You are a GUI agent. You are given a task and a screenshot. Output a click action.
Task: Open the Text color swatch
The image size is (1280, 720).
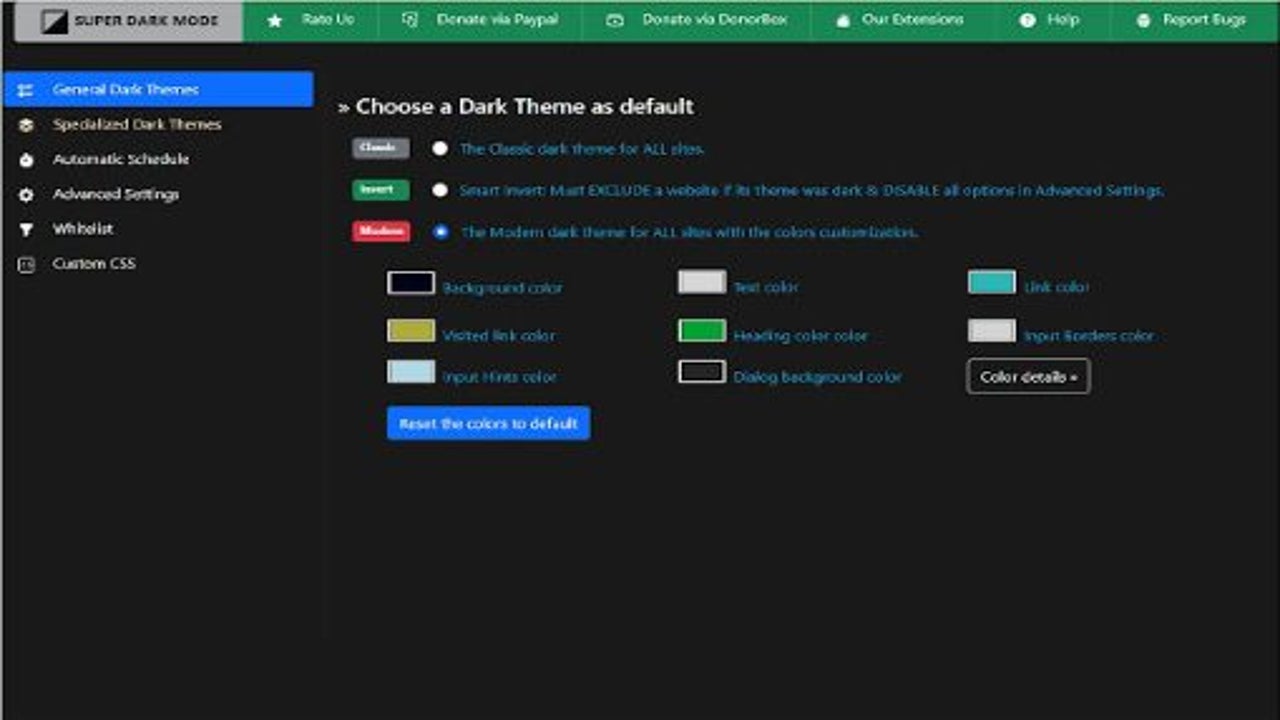point(702,282)
